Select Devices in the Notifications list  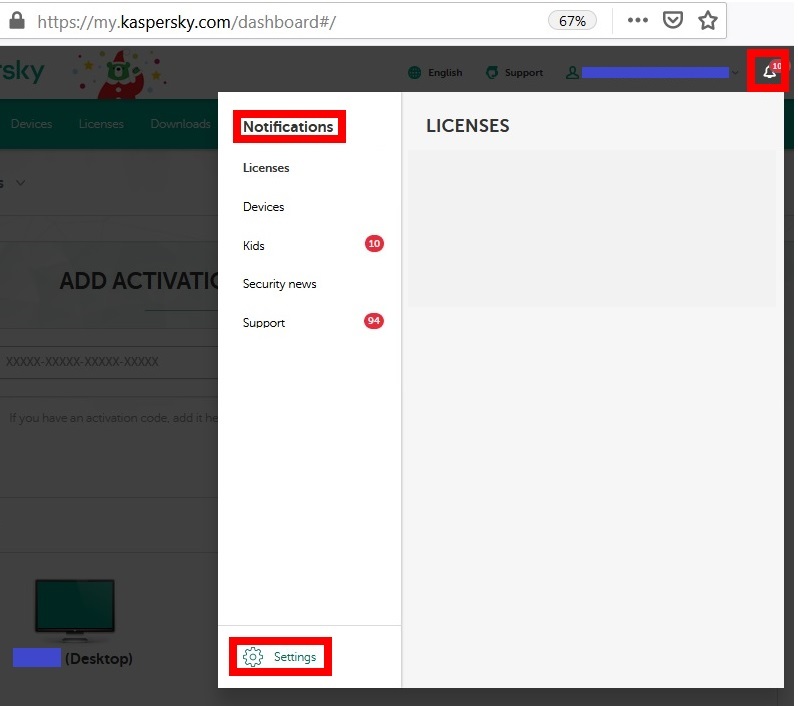[x=264, y=207]
